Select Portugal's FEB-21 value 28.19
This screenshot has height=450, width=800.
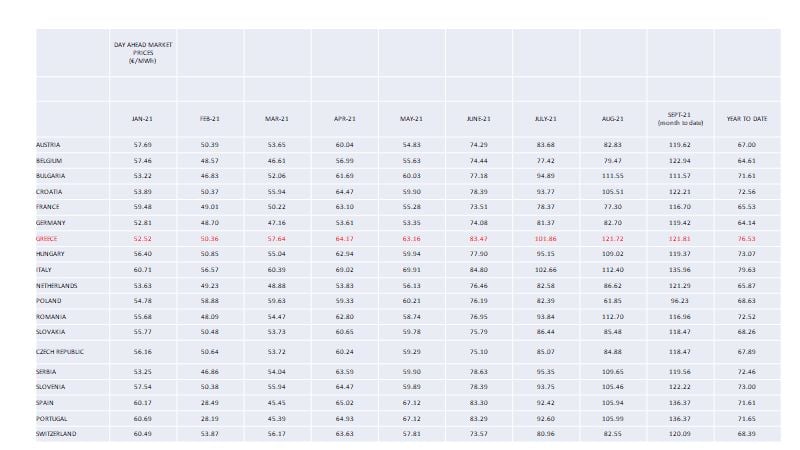[210, 419]
